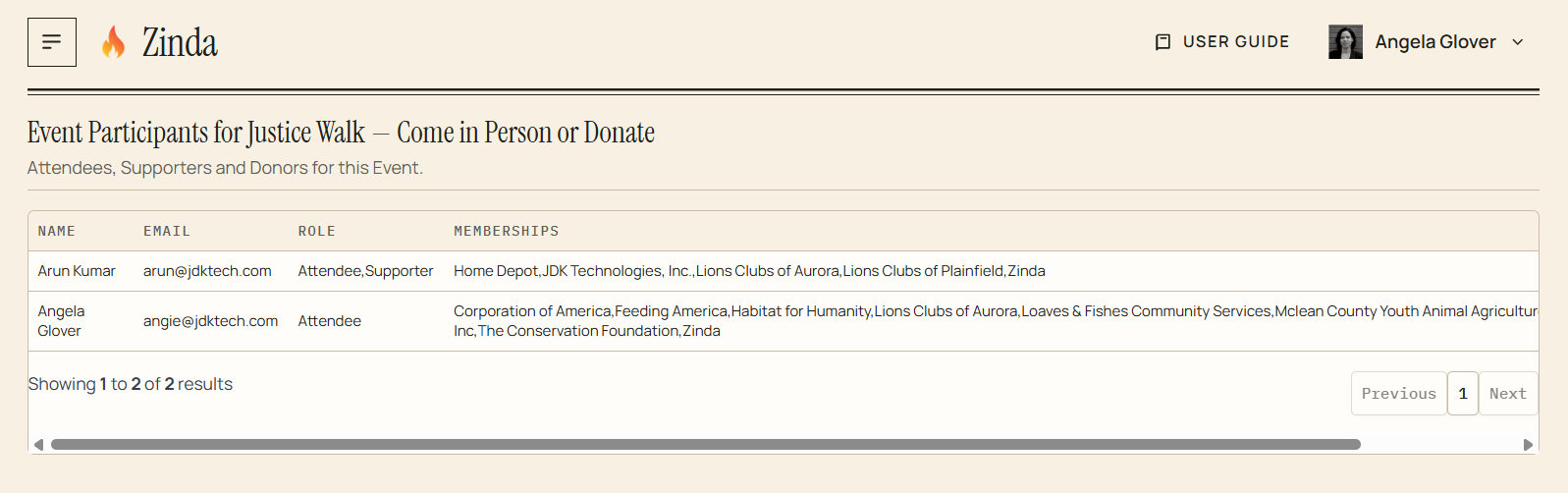Image resolution: width=1568 pixels, height=493 pixels.
Task: Go to the Next results page
Action: point(1508,393)
